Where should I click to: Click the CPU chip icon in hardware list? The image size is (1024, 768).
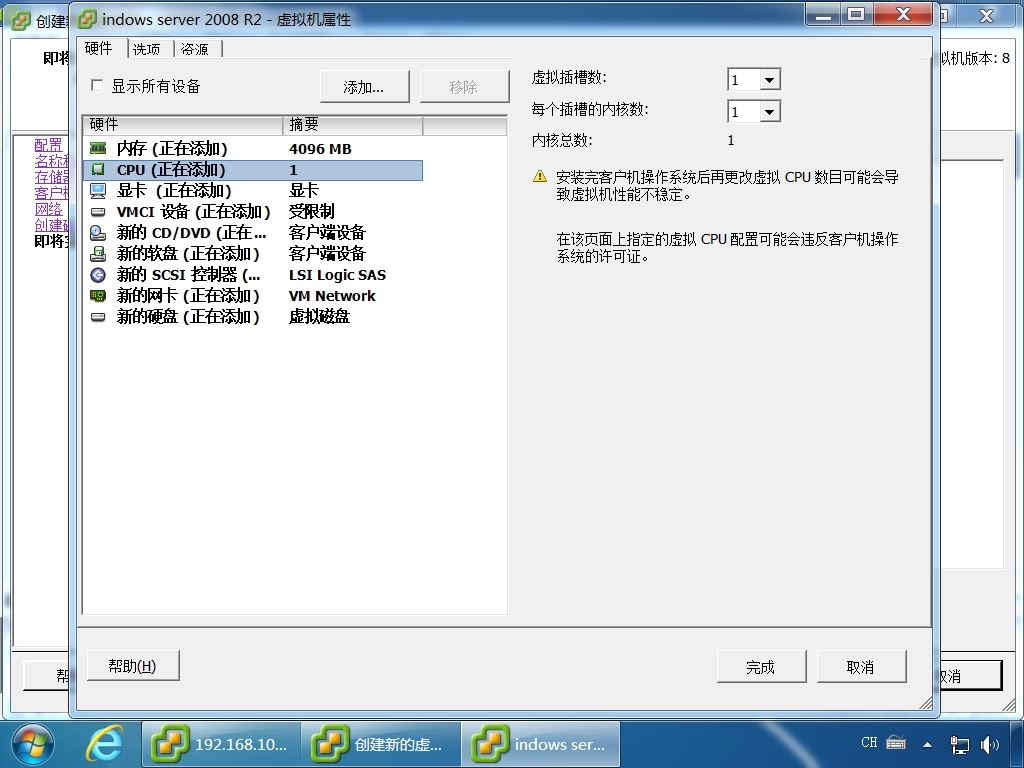click(98, 170)
